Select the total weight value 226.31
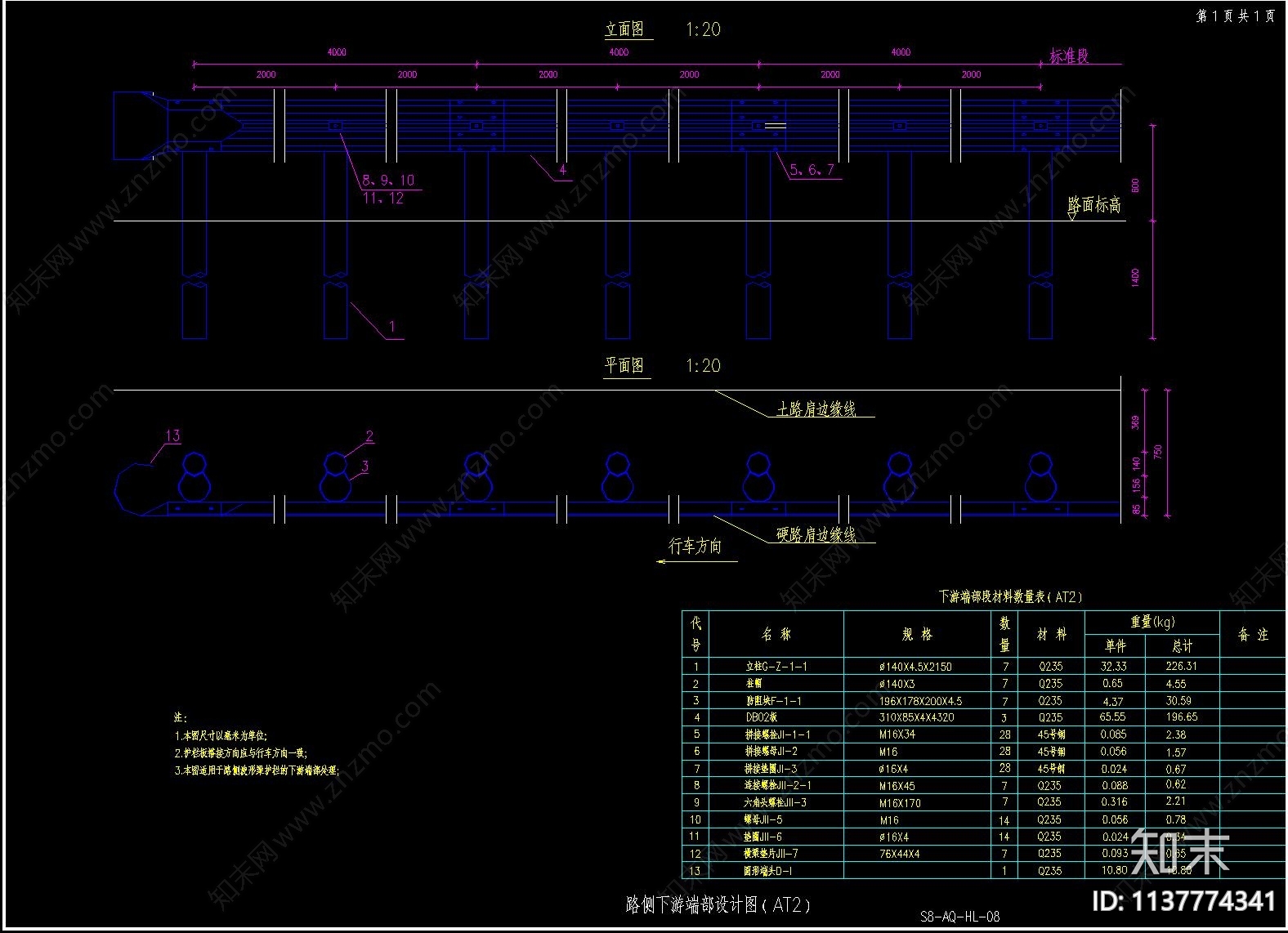 tap(1182, 666)
